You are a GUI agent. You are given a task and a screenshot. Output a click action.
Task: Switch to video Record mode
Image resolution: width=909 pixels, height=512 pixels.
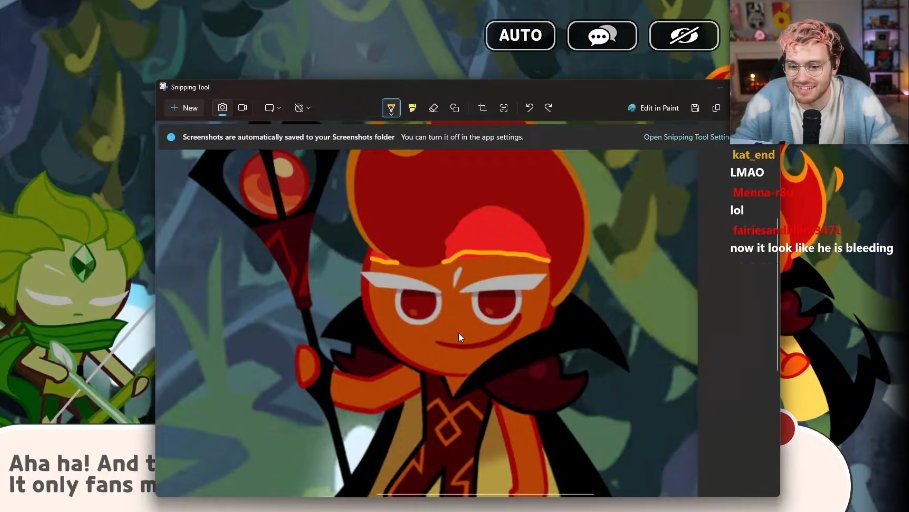[243, 108]
